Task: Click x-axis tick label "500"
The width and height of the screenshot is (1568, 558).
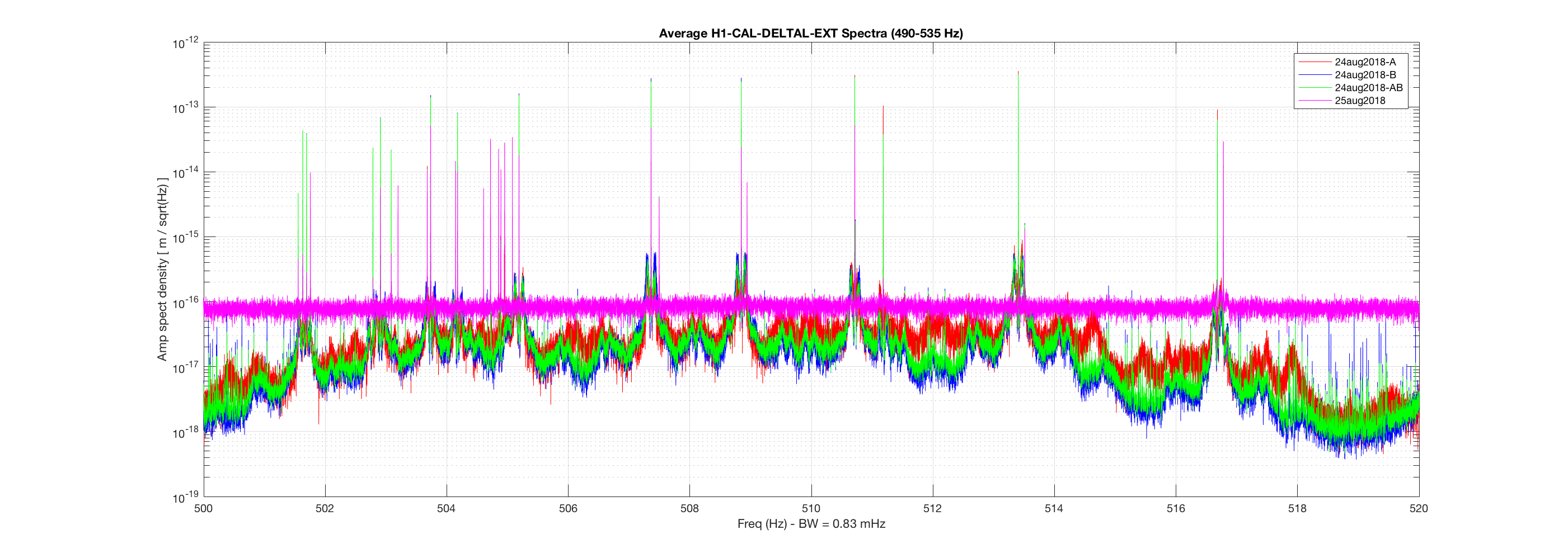Action: (x=203, y=508)
